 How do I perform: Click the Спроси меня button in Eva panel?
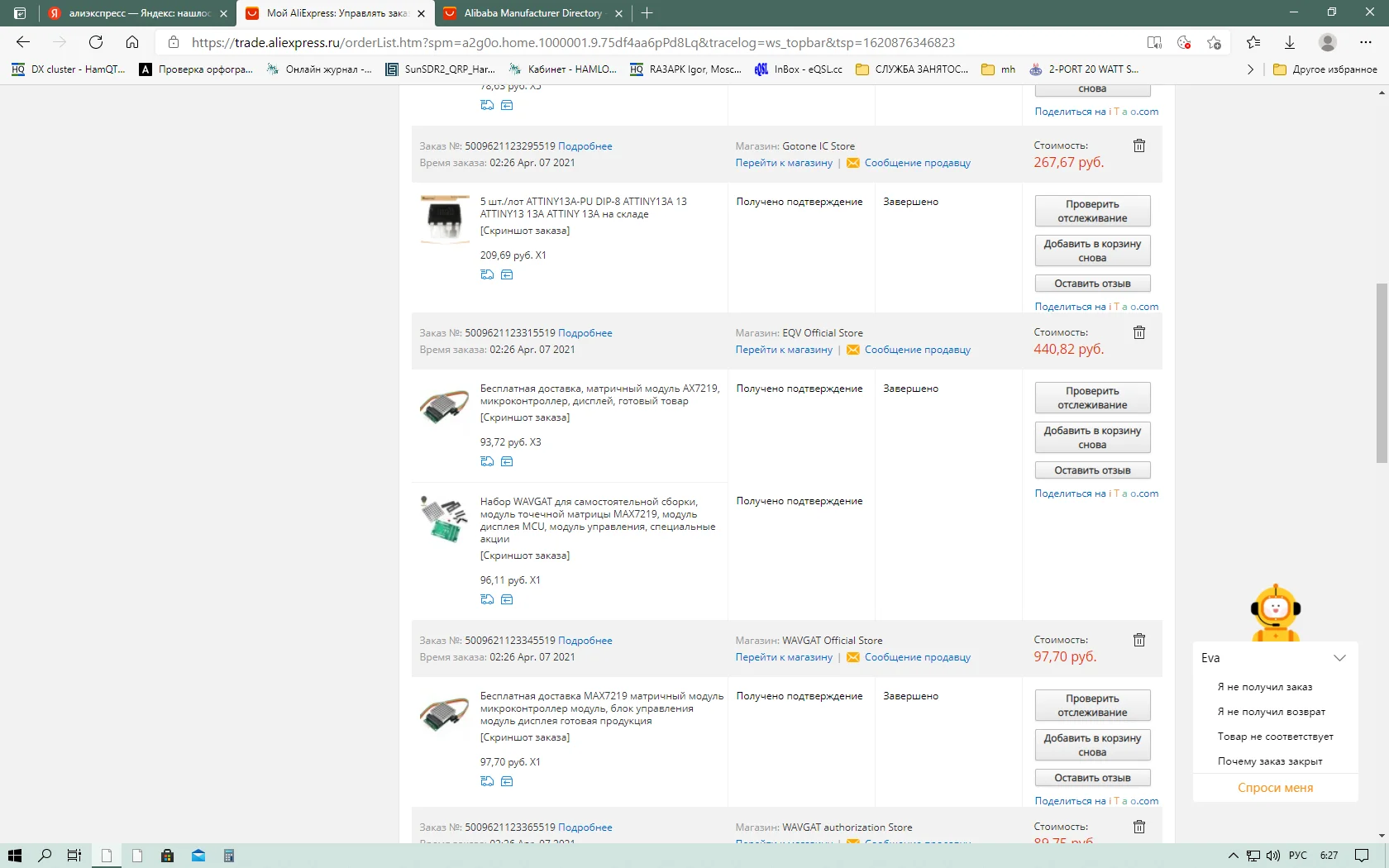1275,788
